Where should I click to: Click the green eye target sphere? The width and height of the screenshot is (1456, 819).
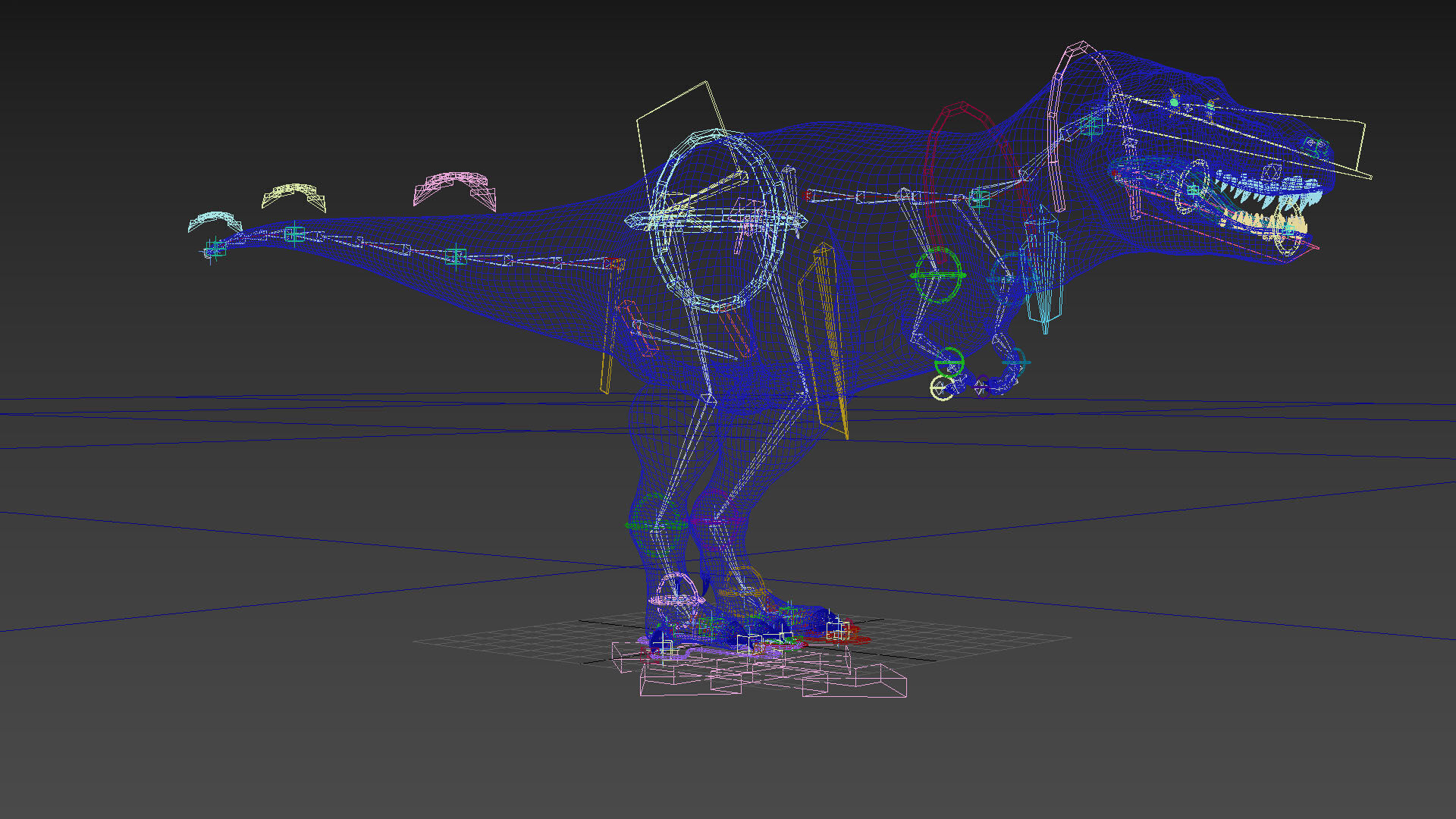coord(1174,102)
